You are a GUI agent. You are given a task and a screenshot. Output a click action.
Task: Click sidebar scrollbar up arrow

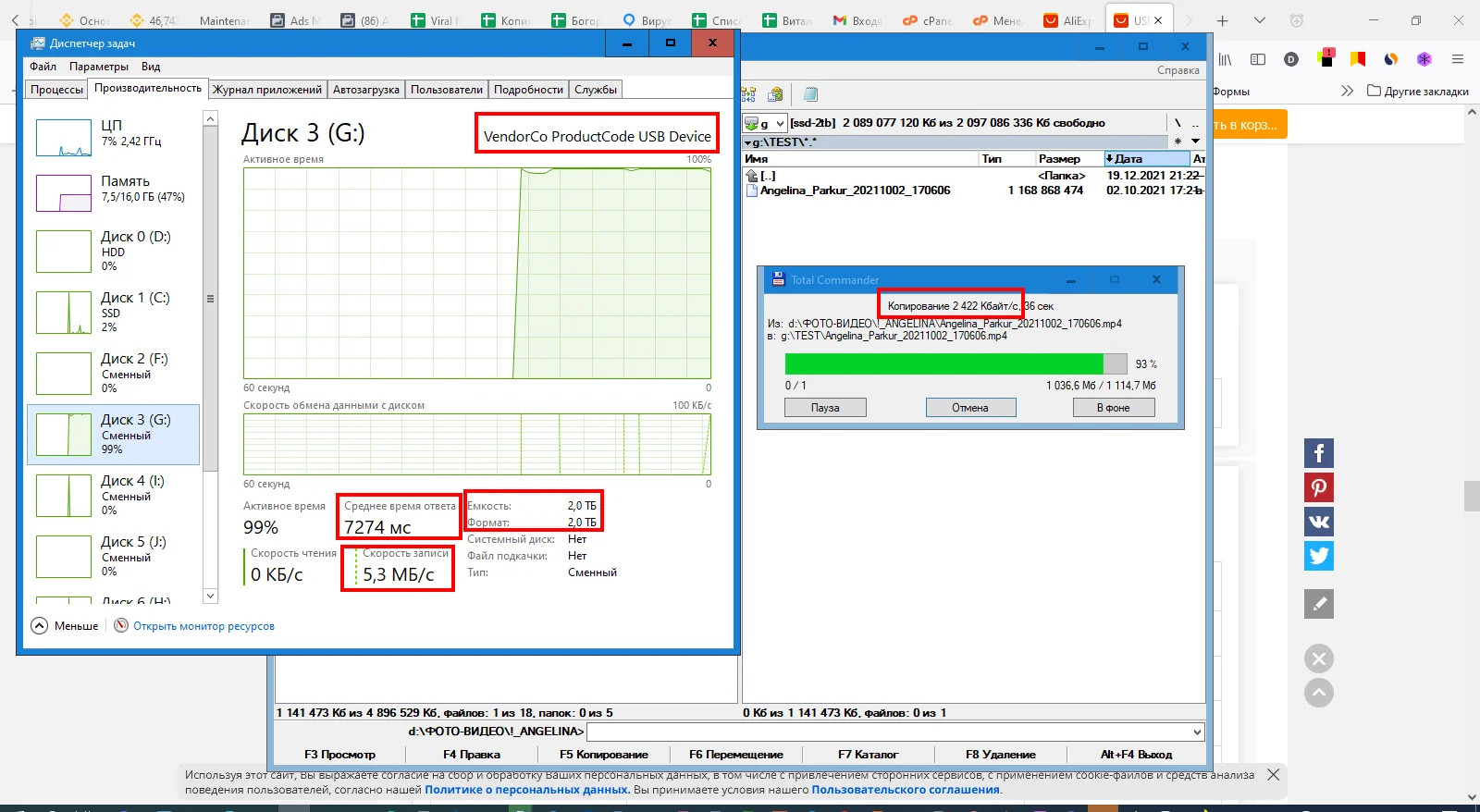coord(211,119)
